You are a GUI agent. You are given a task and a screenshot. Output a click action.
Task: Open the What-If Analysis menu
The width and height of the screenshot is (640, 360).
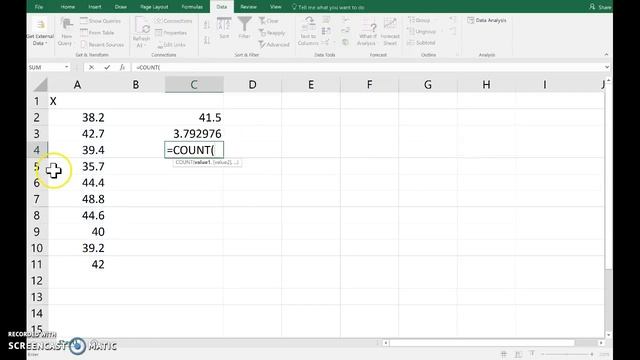point(367,32)
